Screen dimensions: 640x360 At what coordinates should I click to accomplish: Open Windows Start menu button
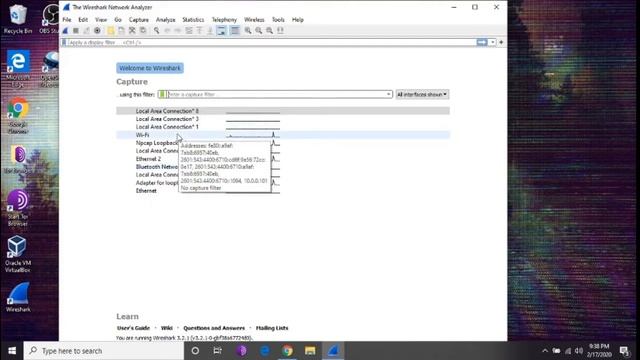click(12, 351)
